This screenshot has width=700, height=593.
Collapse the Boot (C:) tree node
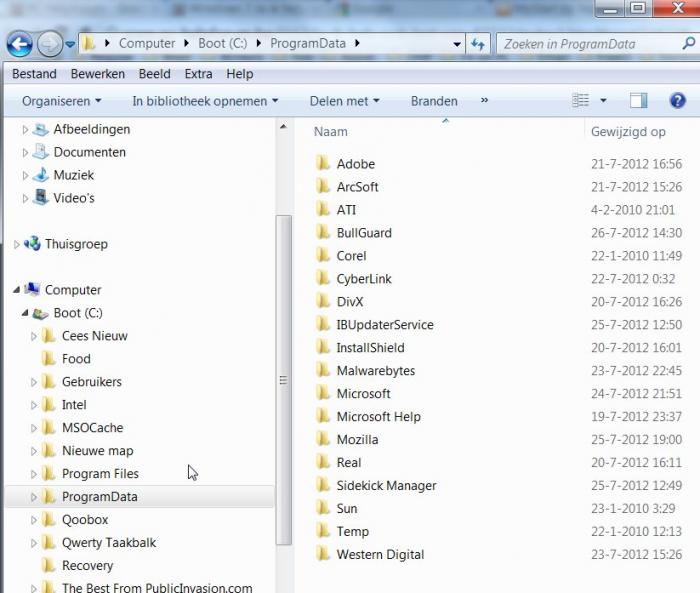25,313
